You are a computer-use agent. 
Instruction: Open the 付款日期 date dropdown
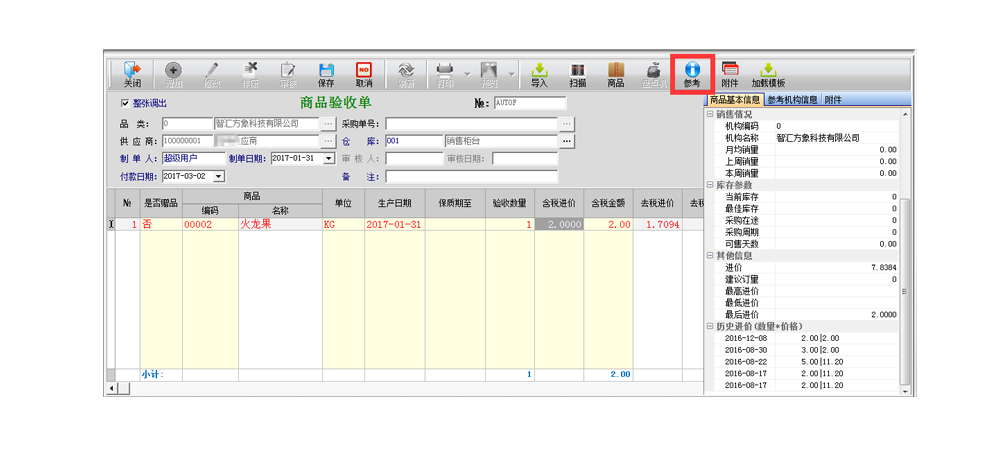tap(219, 176)
